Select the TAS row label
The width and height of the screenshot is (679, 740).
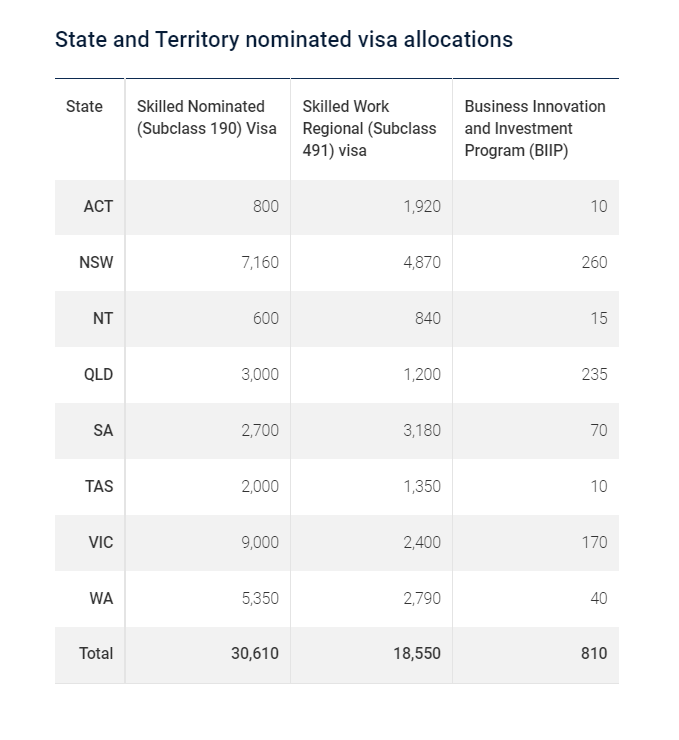click(x=99, y=487)
